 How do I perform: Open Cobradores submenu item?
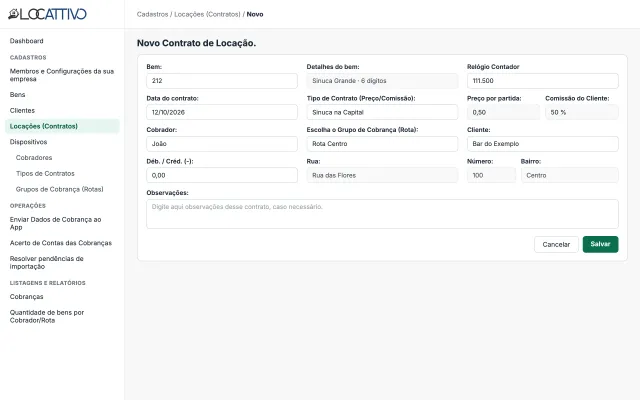(34, 158)
